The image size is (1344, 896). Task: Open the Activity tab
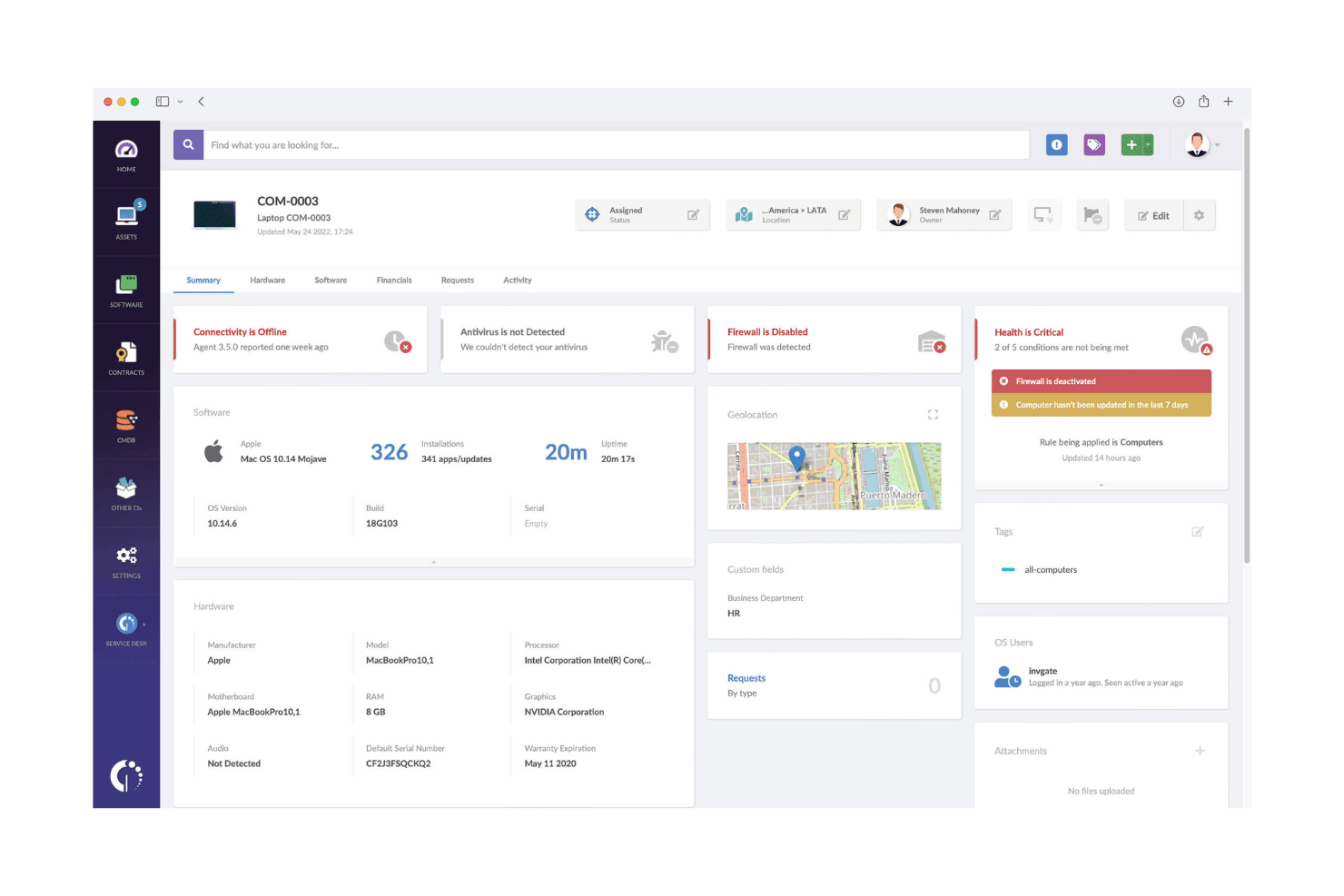pos(518,281)
